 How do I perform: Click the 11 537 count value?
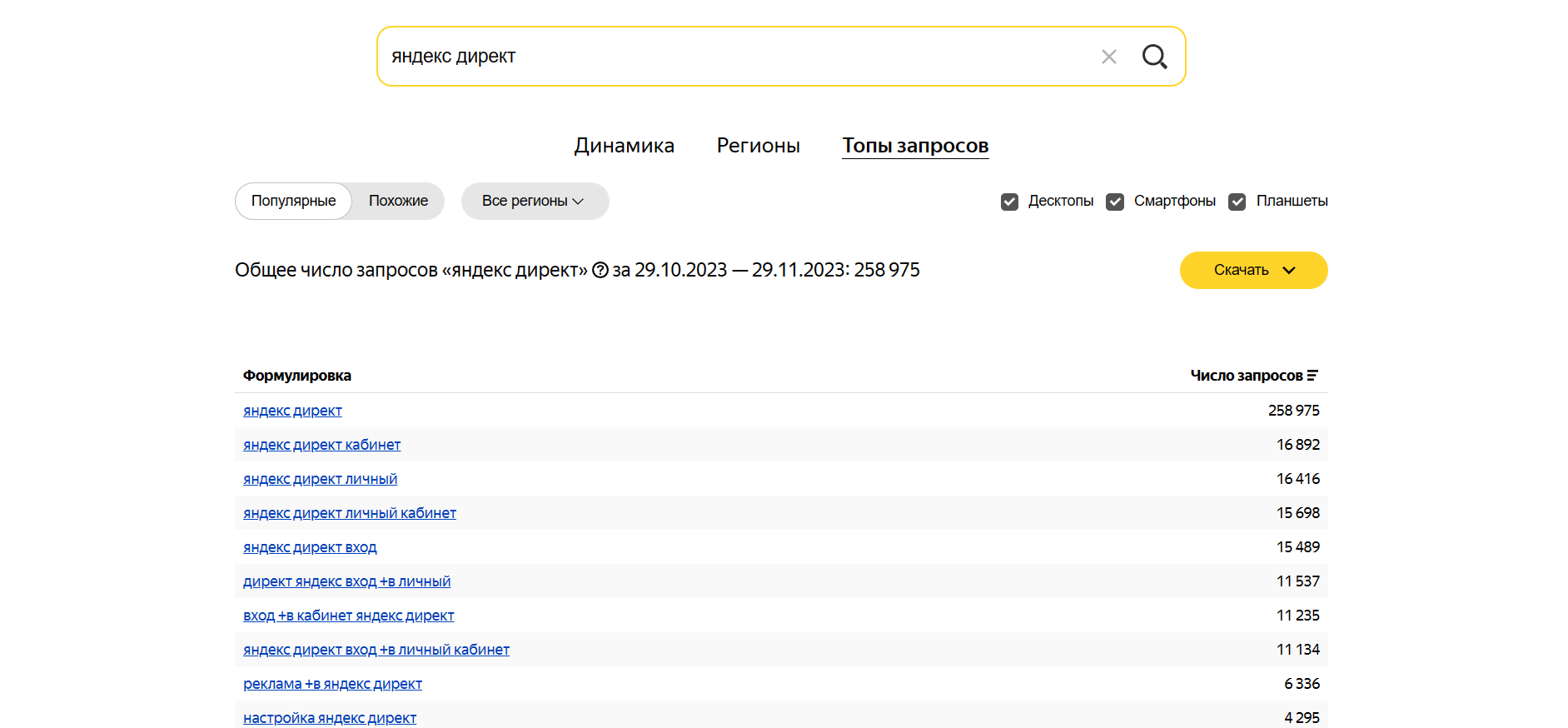(1297, 581)
